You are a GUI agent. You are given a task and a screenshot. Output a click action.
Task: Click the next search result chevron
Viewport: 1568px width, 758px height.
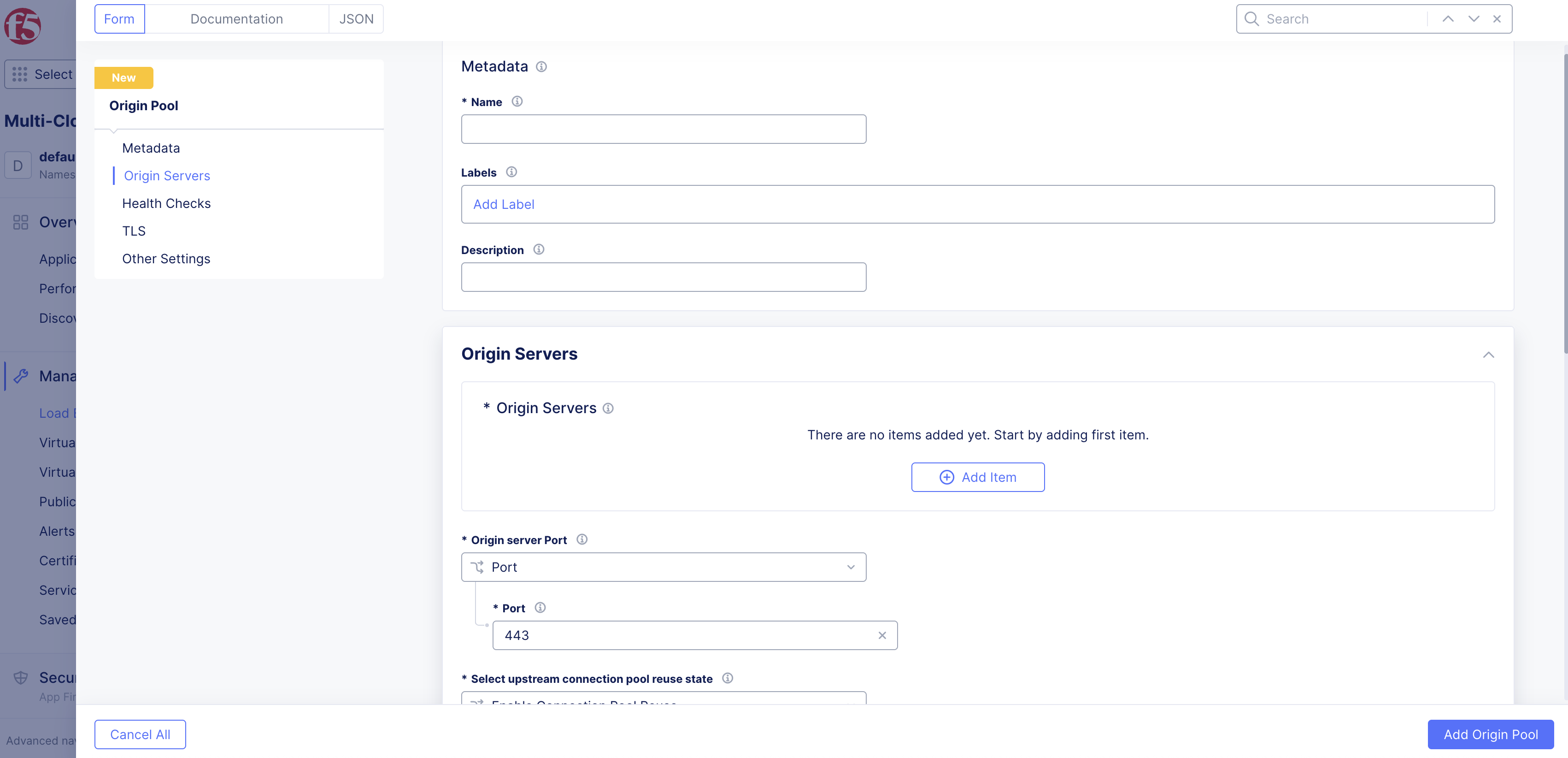click(x=1473, y=19)
